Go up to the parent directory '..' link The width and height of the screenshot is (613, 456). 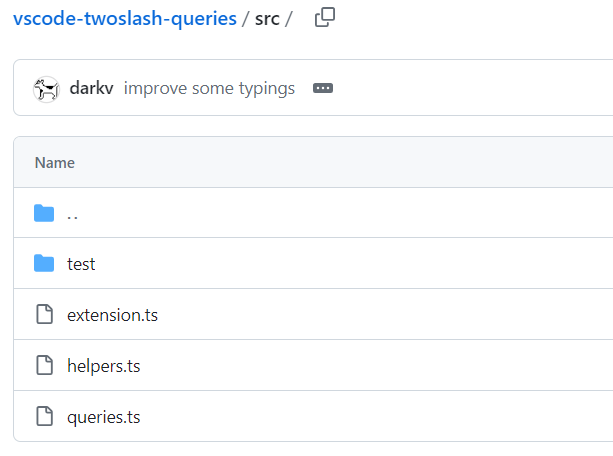click(72, 215)
